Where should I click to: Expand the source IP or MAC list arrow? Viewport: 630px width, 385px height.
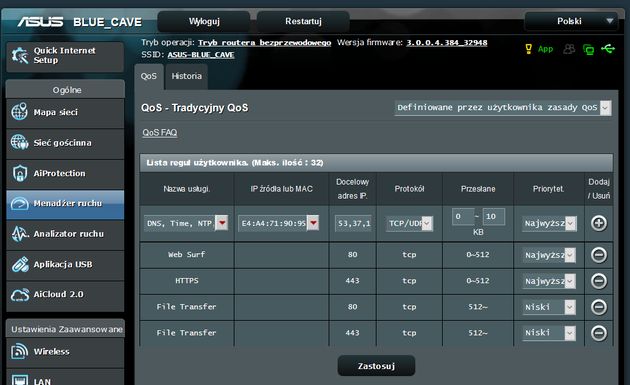click(x=313, y=223)
